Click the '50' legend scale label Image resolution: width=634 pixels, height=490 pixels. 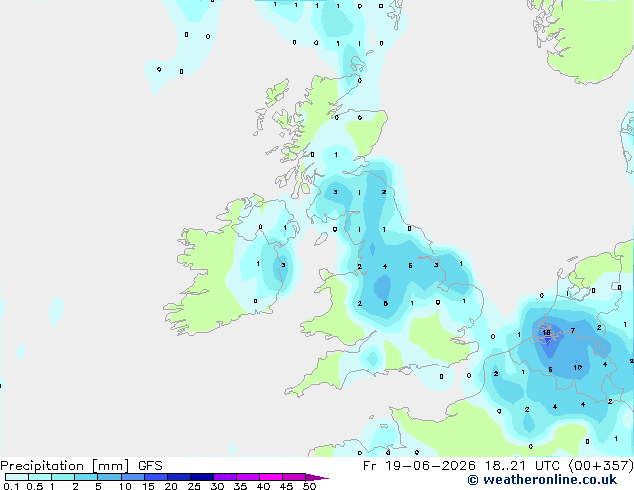point(309,486)
